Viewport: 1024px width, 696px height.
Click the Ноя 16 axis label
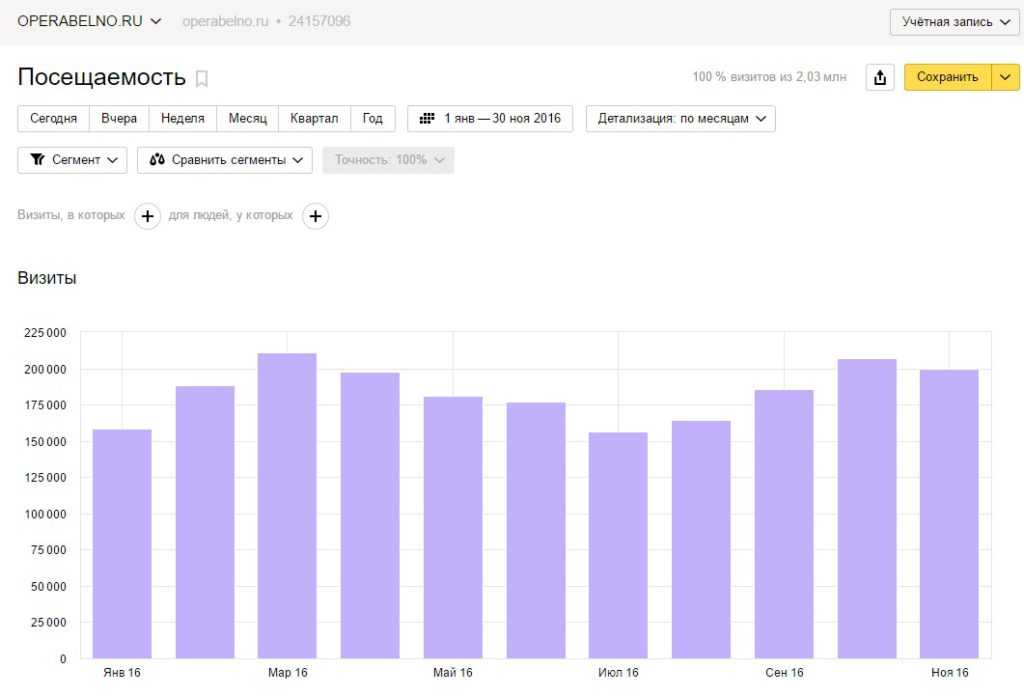(x=950, y=672)
